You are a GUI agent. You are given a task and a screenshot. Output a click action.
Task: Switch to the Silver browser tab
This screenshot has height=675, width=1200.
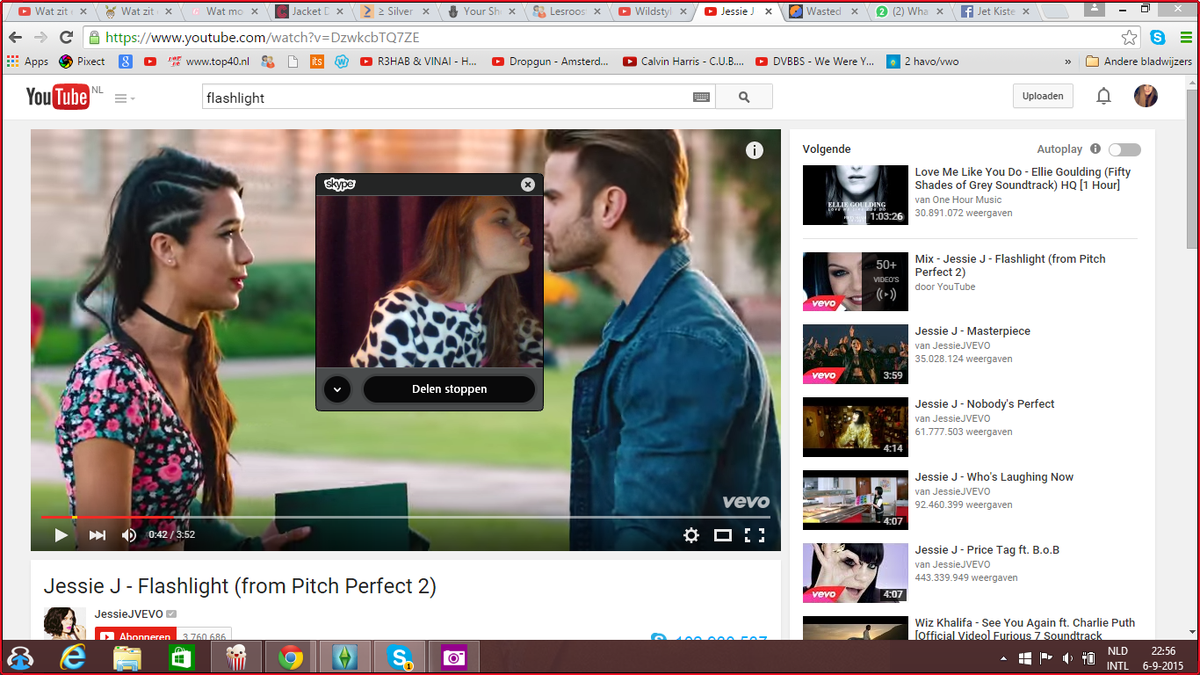(x=397, y=12)
